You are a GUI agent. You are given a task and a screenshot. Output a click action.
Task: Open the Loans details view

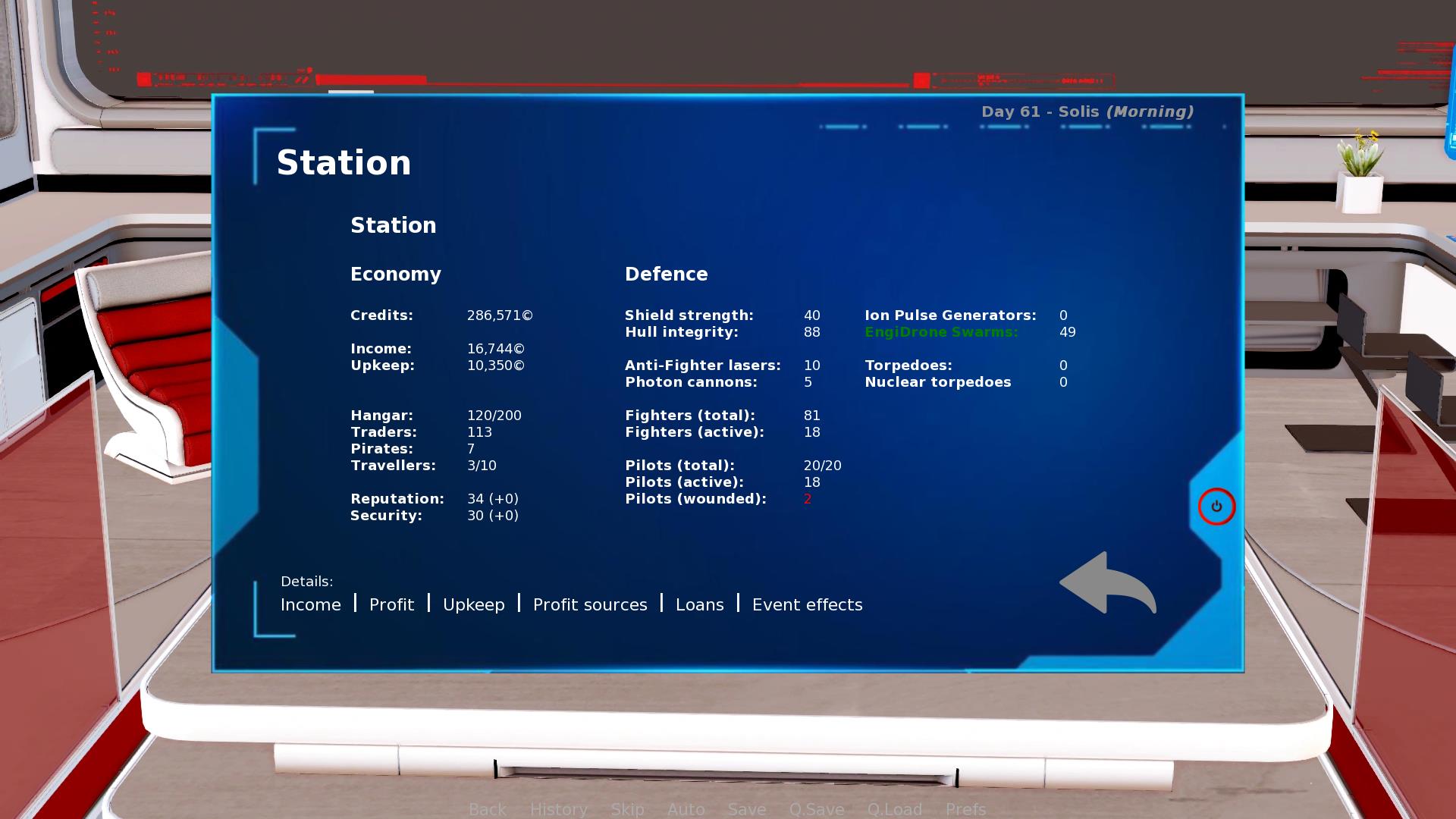point(700,604)
